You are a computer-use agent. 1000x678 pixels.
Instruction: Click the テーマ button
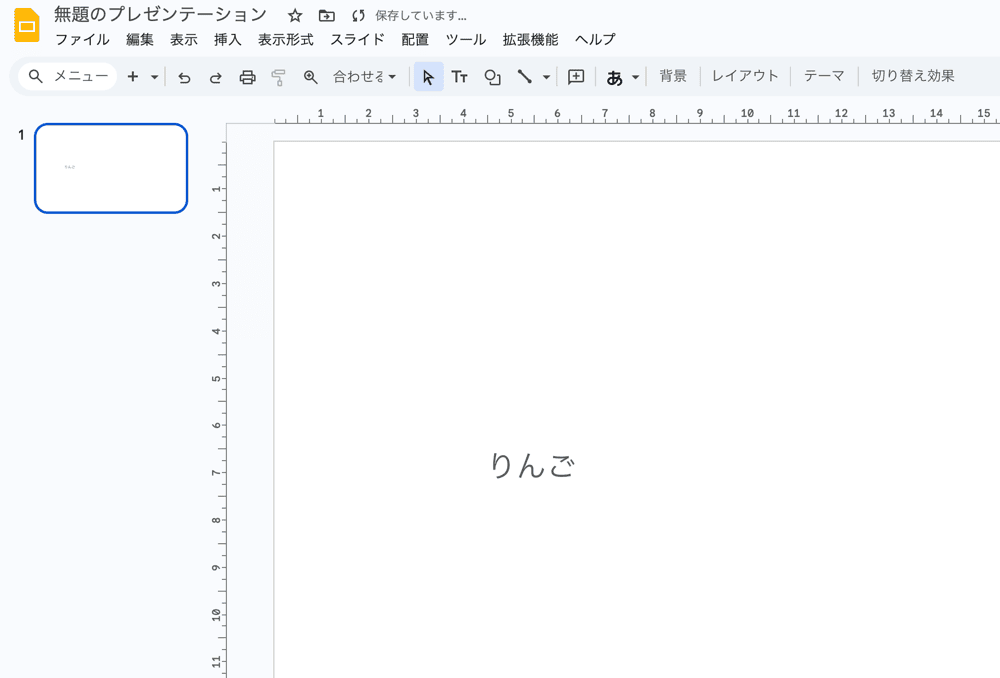pos(824,76)
